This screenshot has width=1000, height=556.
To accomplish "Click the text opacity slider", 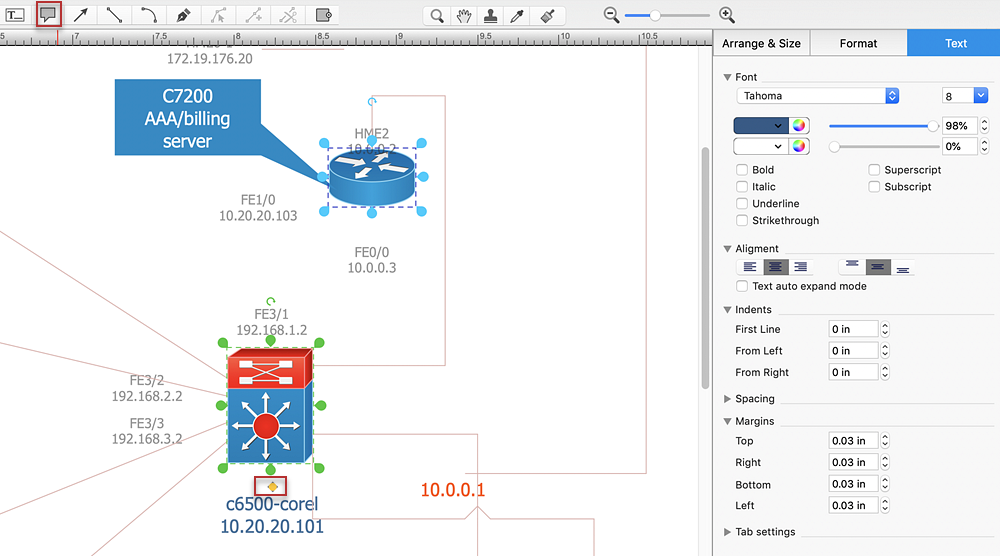I will click(x=883, y=126).
